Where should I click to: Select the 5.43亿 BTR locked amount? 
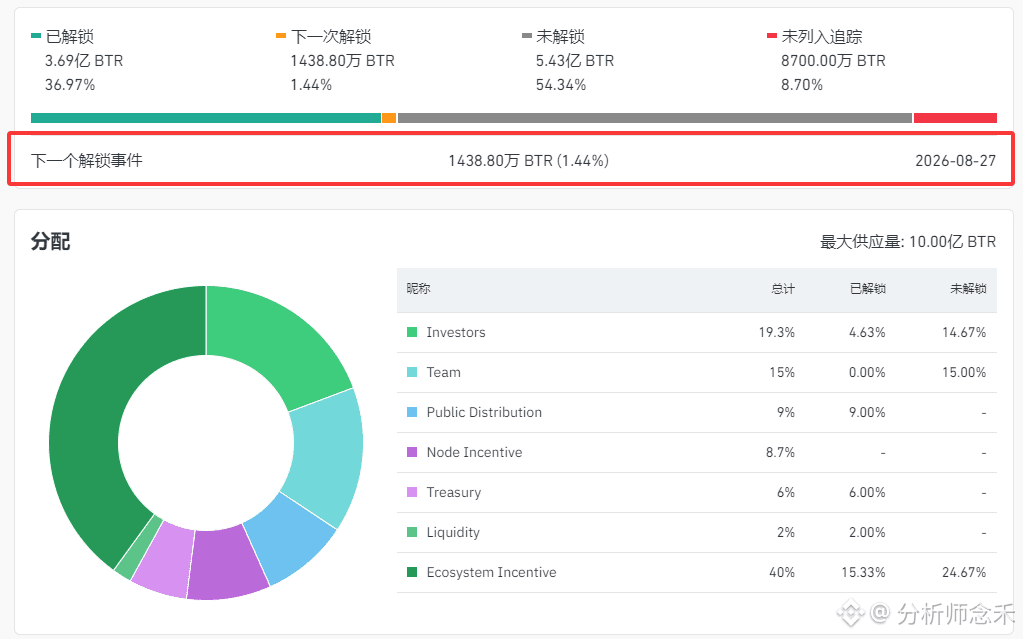pos(575,61)
